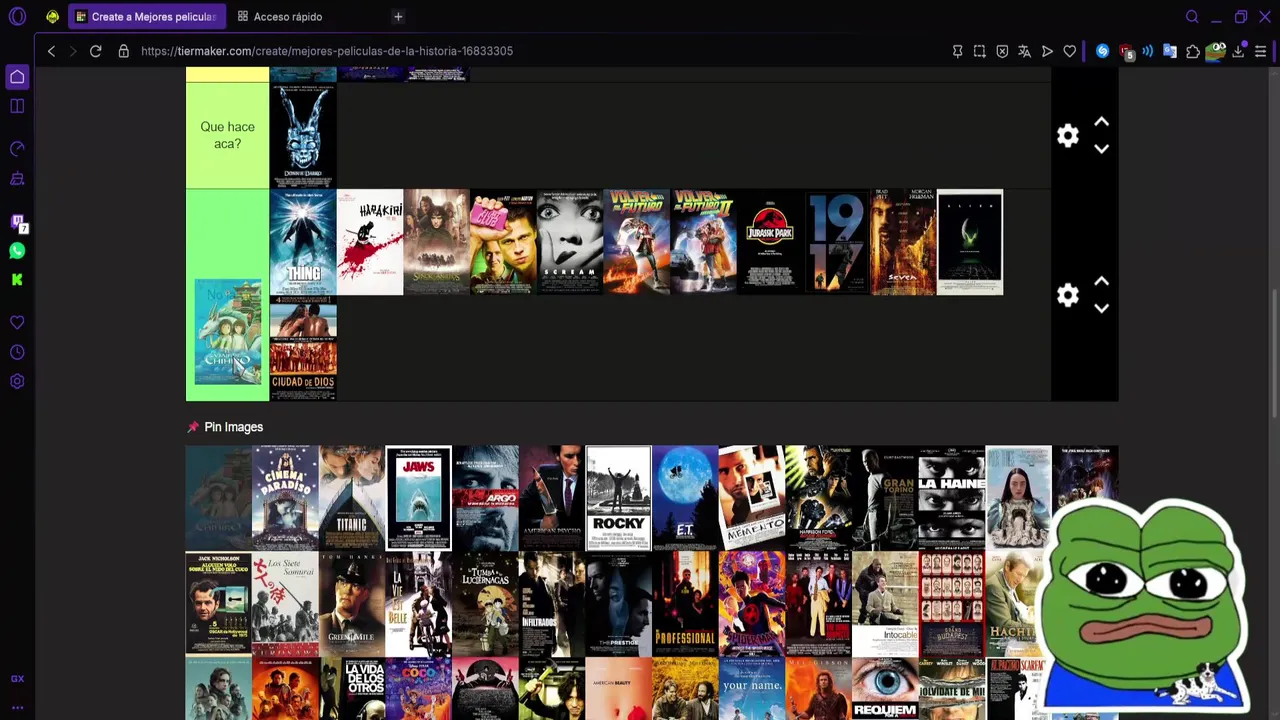The image size is (1280, 720).
Task: Select The Thing poster in green tier
Action: click(303, 242)
